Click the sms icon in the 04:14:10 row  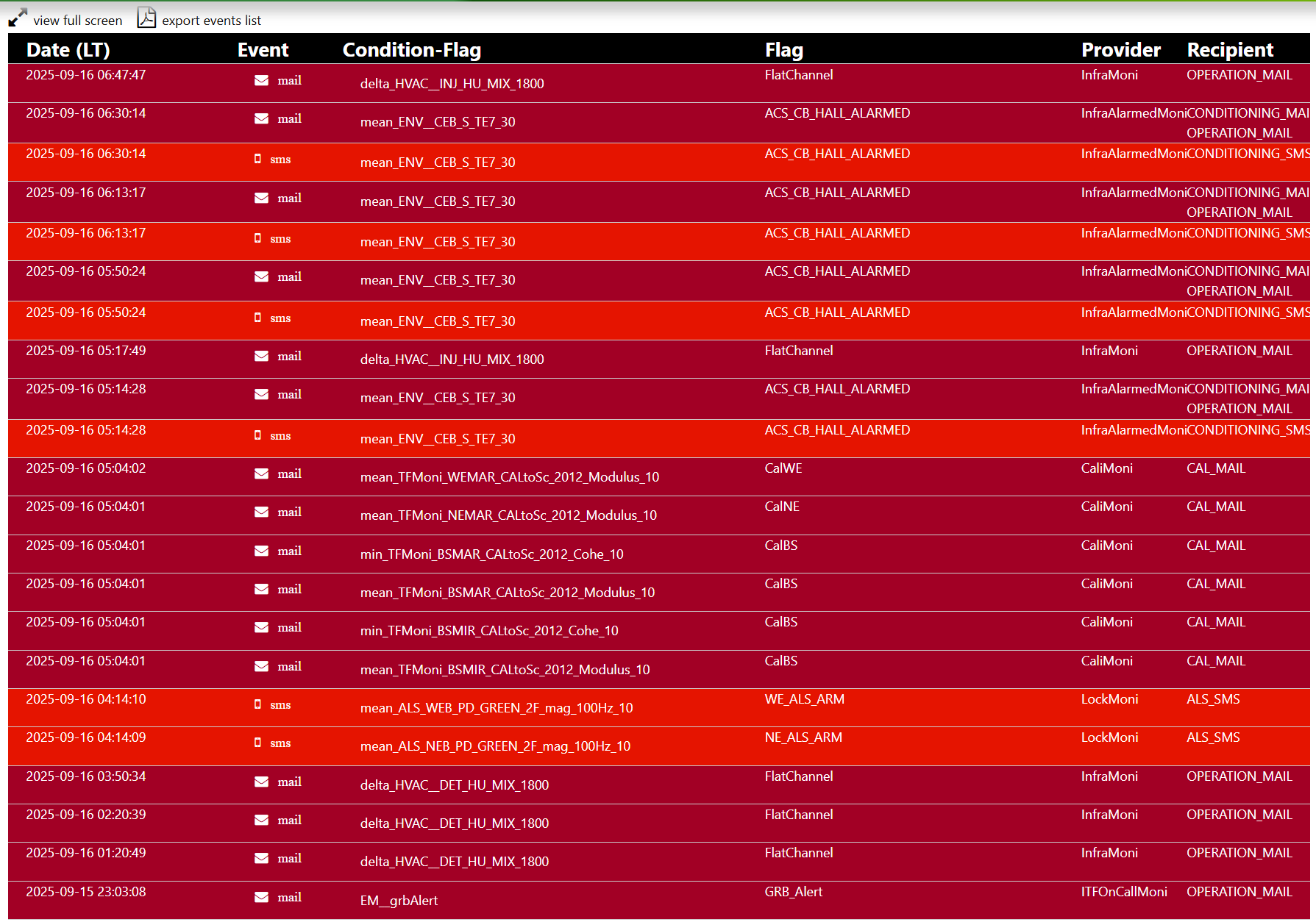click(257, 704)
